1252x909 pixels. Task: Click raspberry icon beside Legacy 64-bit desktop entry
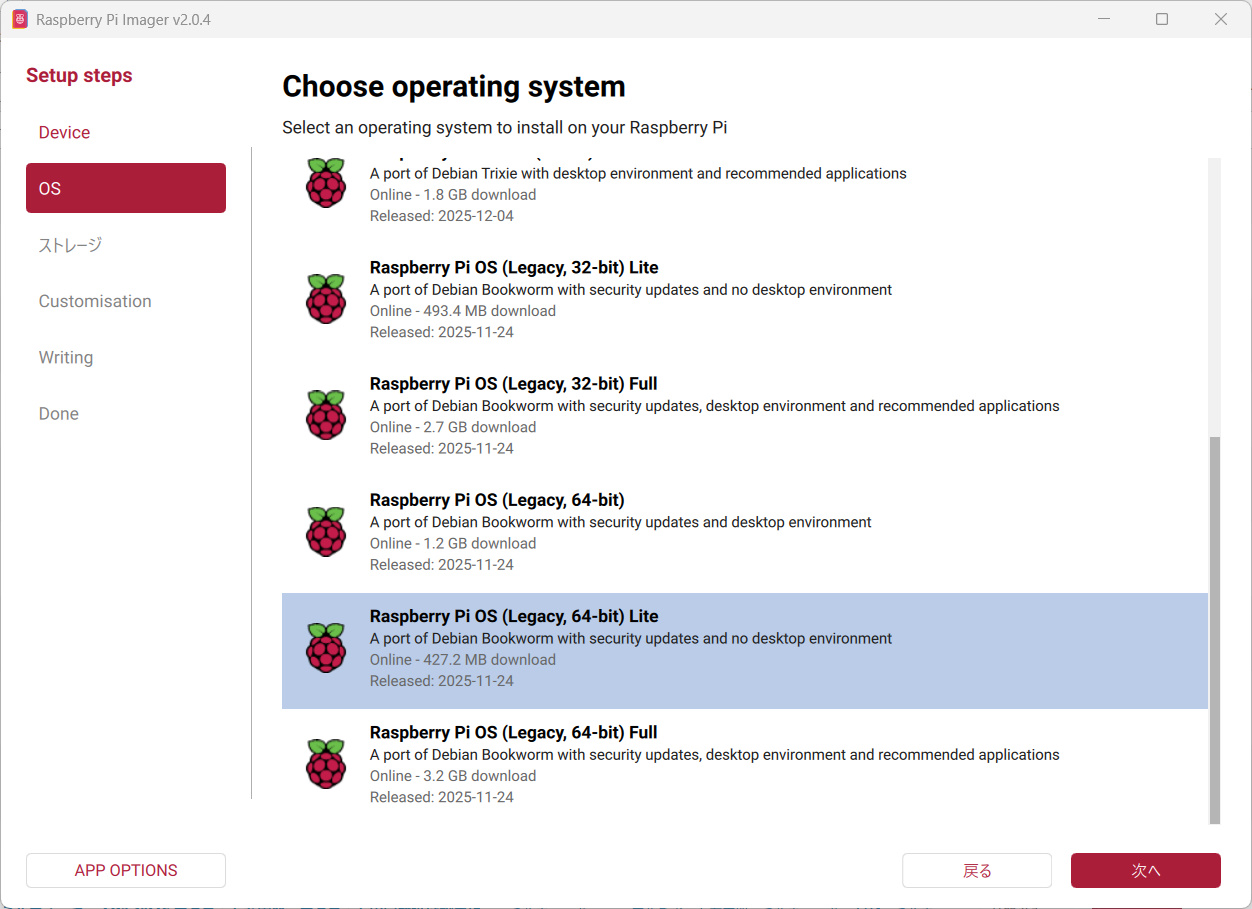[326, 531]
